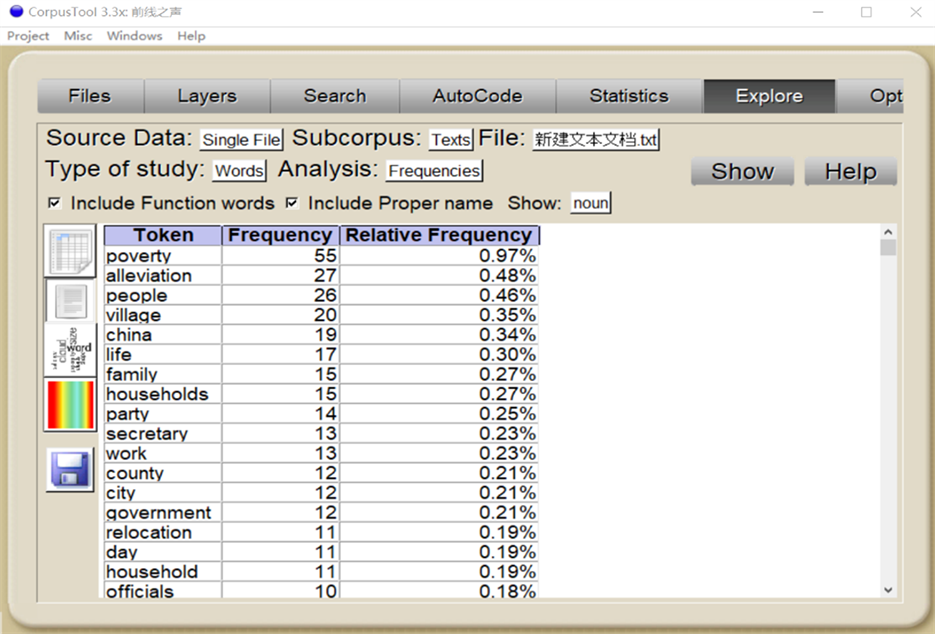Open the AutoCode tab
This screenshot has height=634, width=935.
(477, 96)
